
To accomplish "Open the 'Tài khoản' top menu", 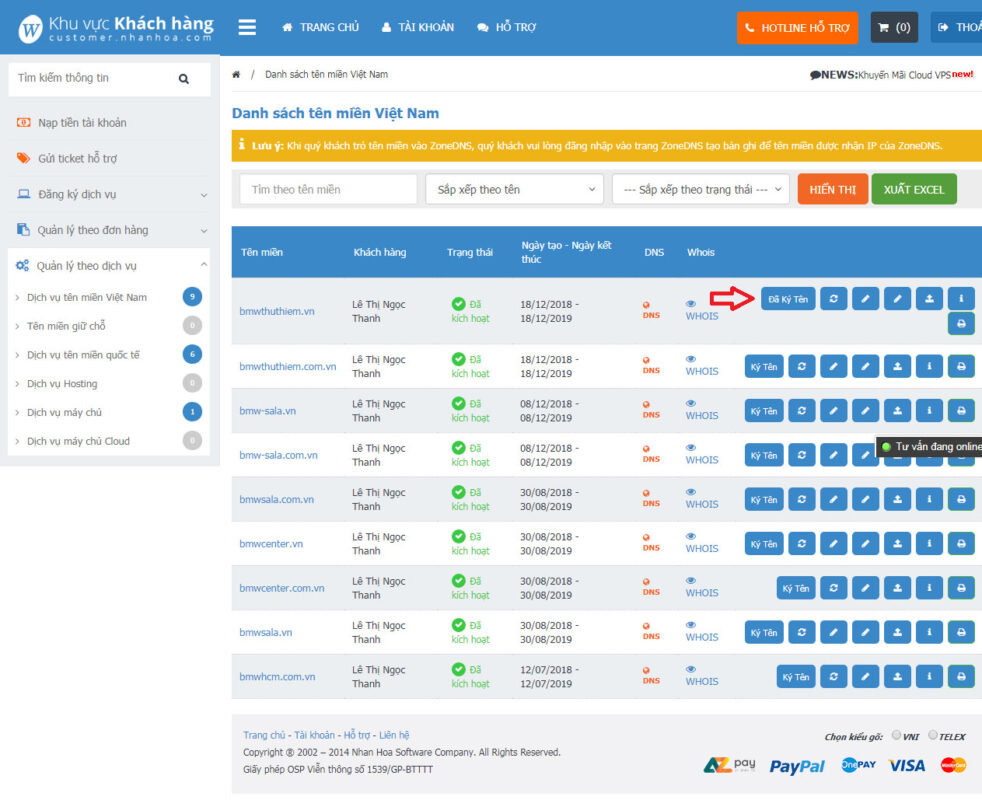I will (417, 27).
